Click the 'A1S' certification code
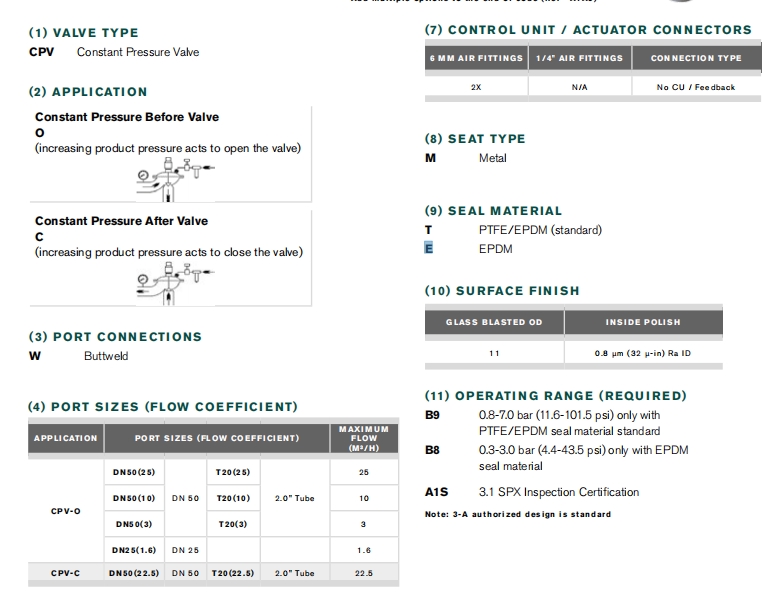762x608 pixels. point(436,492)
